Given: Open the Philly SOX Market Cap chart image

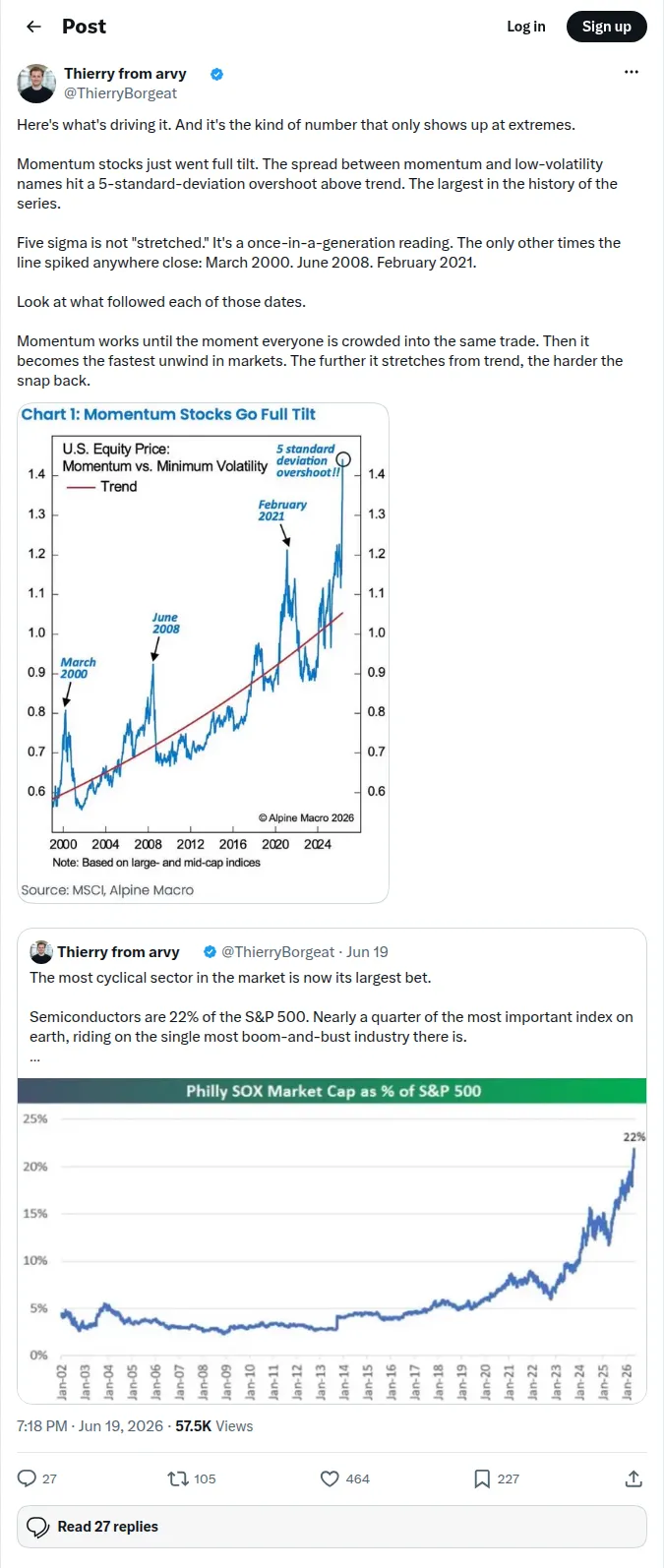Looking at the screenshot, I should click(332, 1240).
